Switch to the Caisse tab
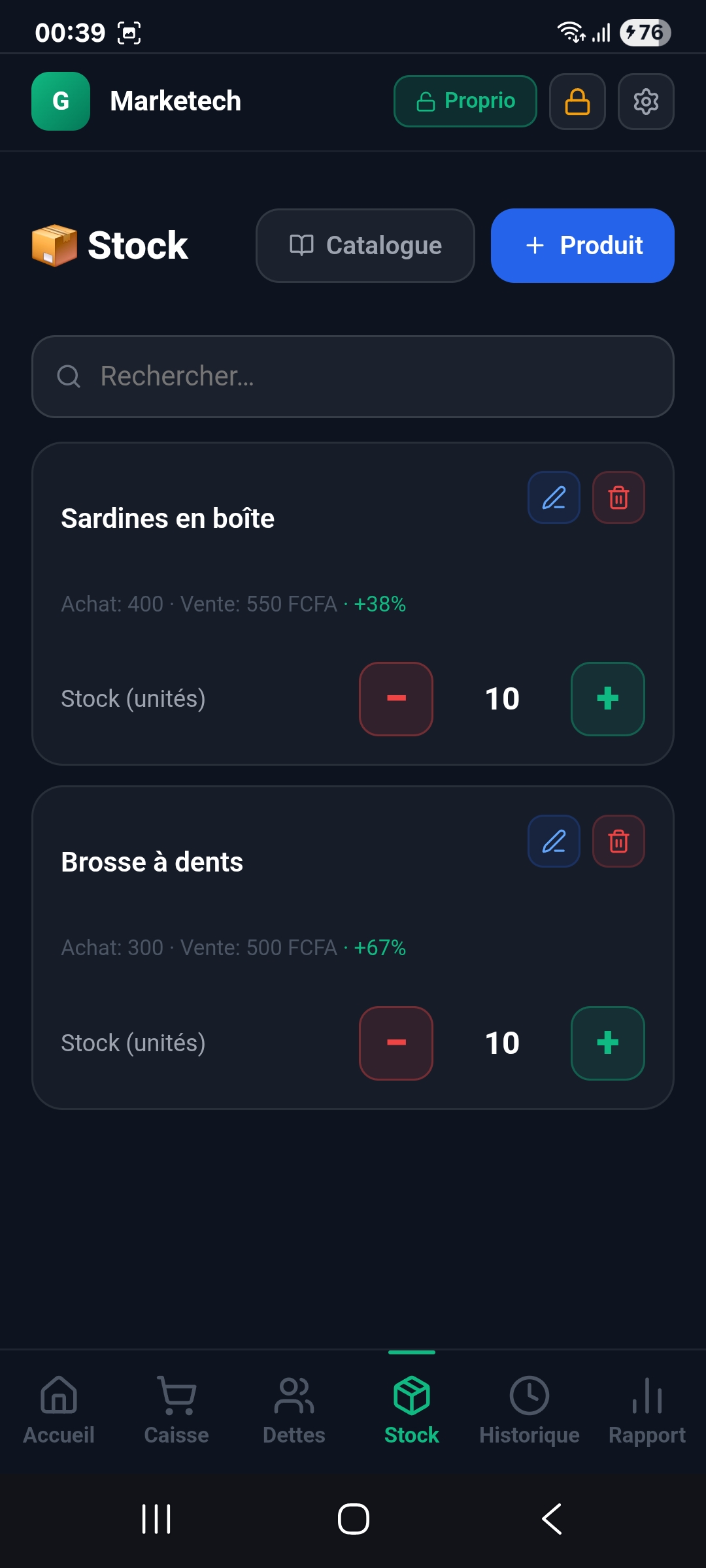 click(x=176, y=1410)
